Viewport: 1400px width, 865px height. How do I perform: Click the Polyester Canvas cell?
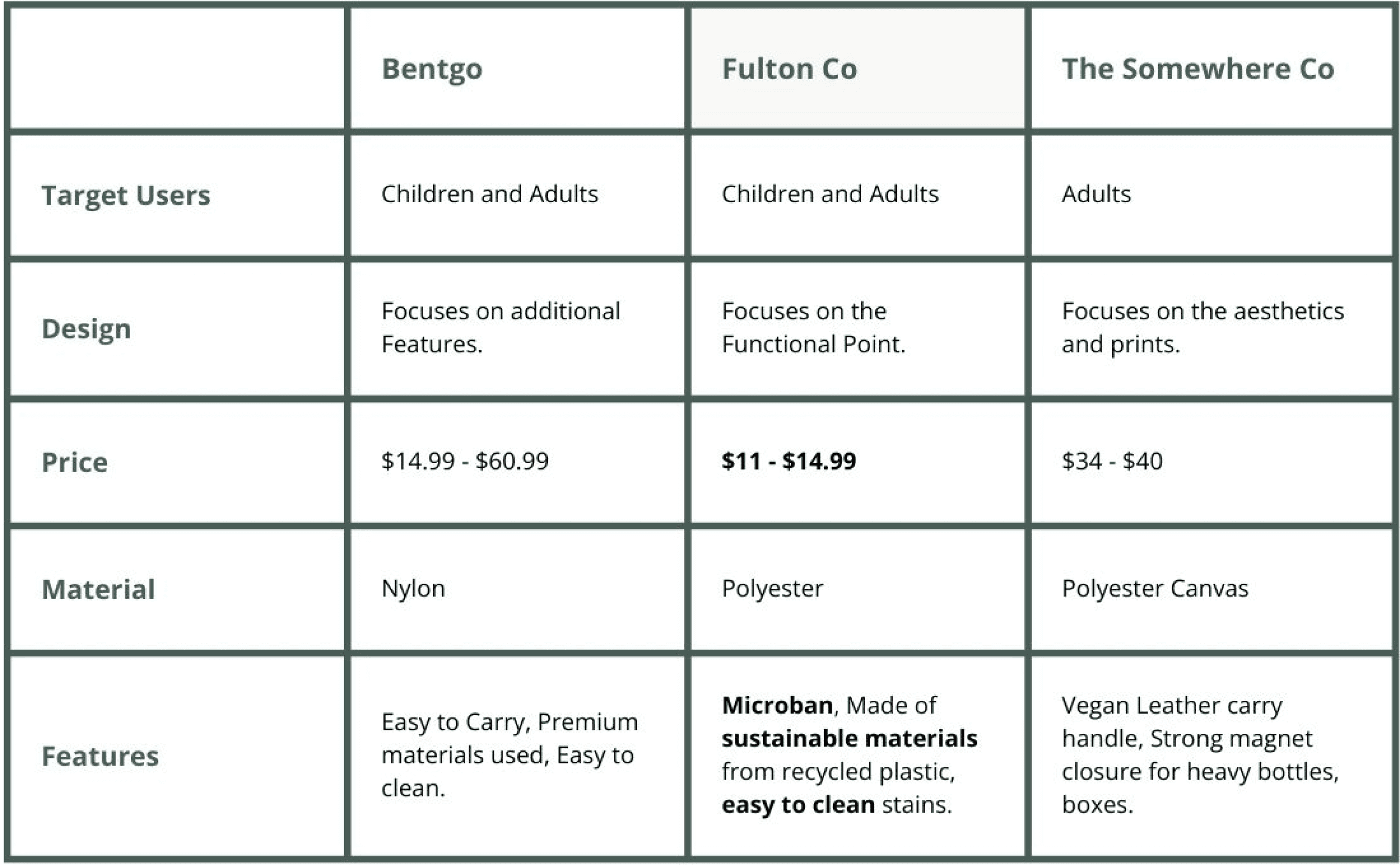pyautogui.click(x=1155, y=588)
